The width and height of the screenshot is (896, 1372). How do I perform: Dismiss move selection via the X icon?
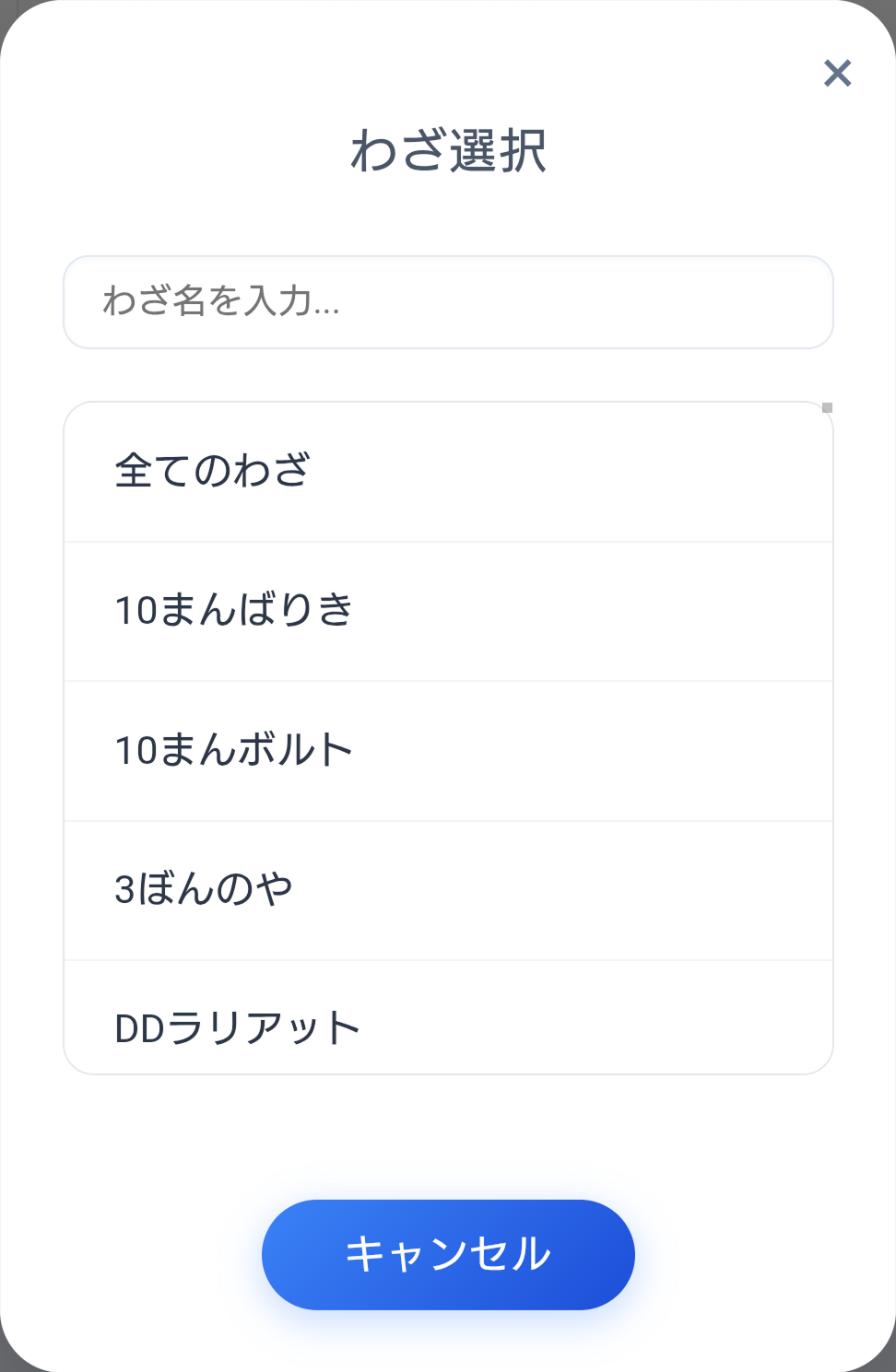[x=836, y=74]
